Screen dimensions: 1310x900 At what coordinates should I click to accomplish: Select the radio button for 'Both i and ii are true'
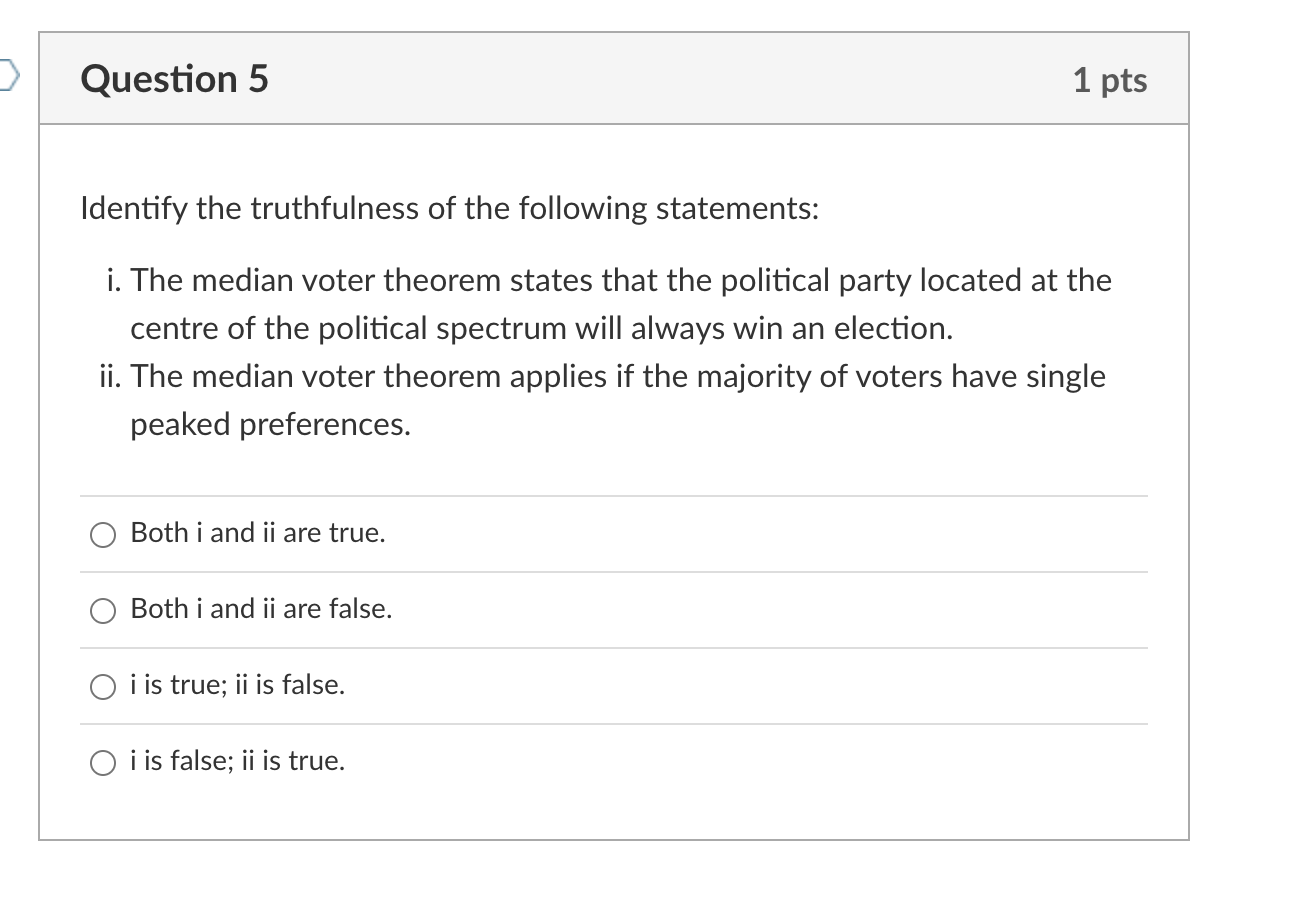tap(102, 534)
